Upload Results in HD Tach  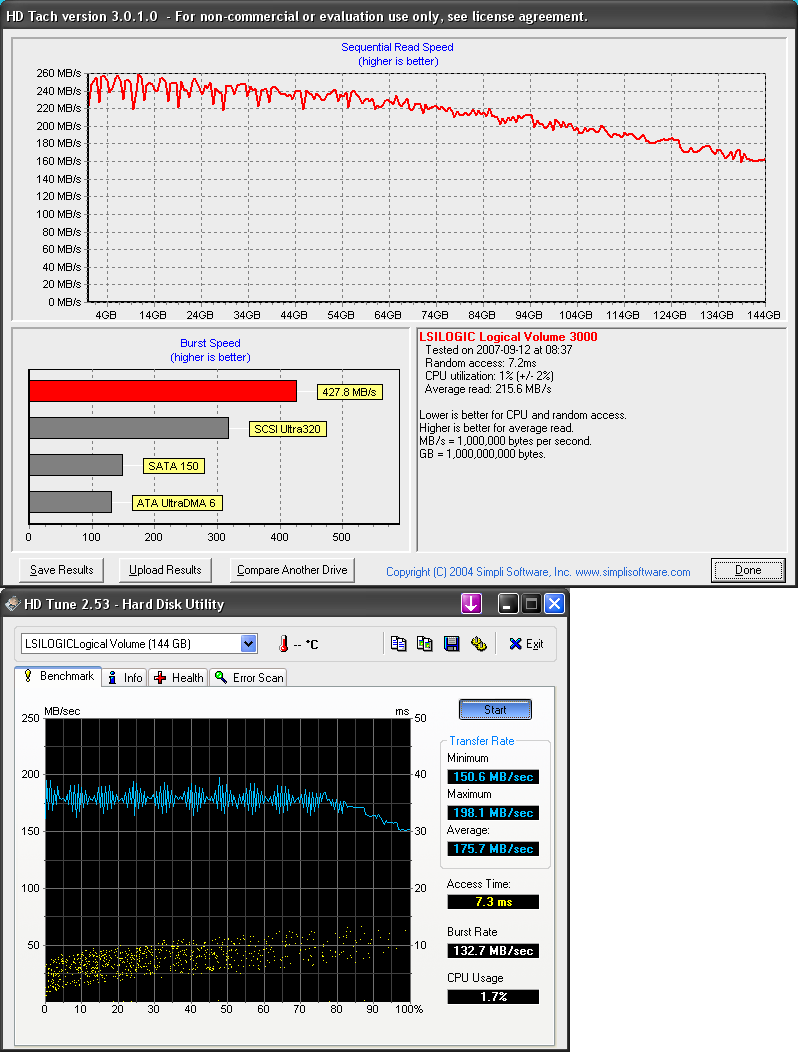pos(165,570)
